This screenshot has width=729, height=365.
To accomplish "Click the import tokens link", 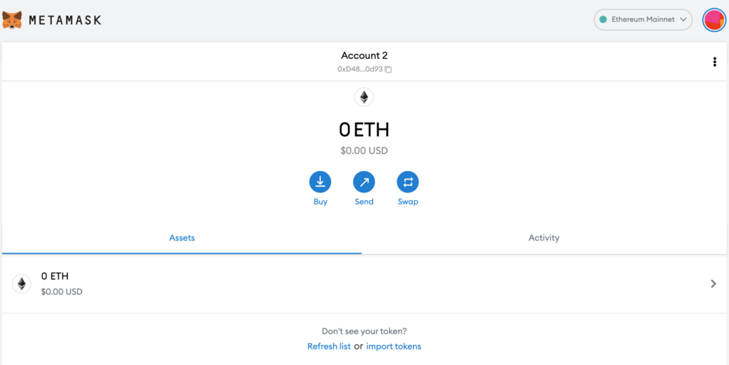I will (393, 346).
